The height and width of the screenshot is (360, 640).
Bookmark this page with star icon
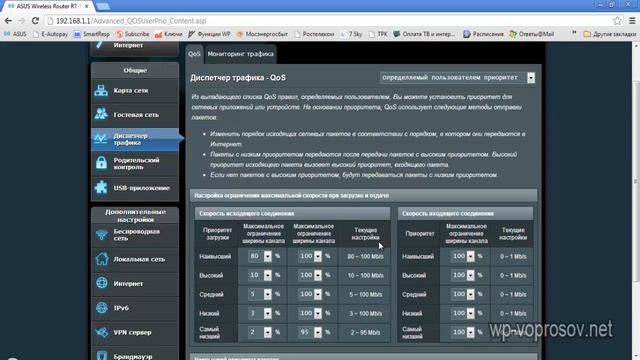(617, 20)
